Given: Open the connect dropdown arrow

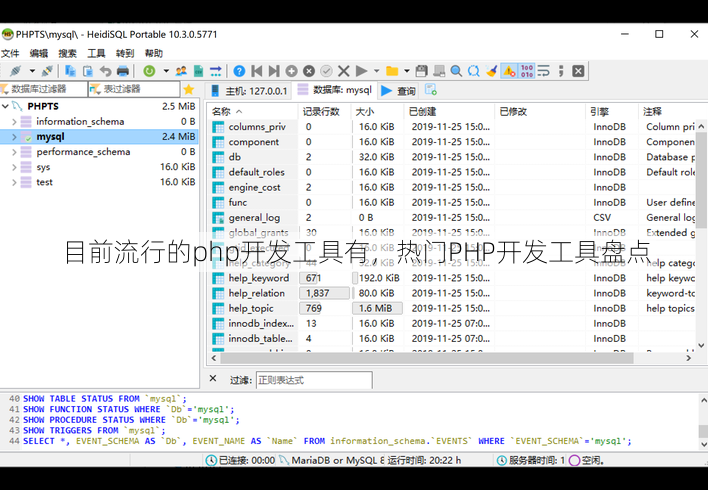Looking at the screenshot, I should tap(32, 71).
